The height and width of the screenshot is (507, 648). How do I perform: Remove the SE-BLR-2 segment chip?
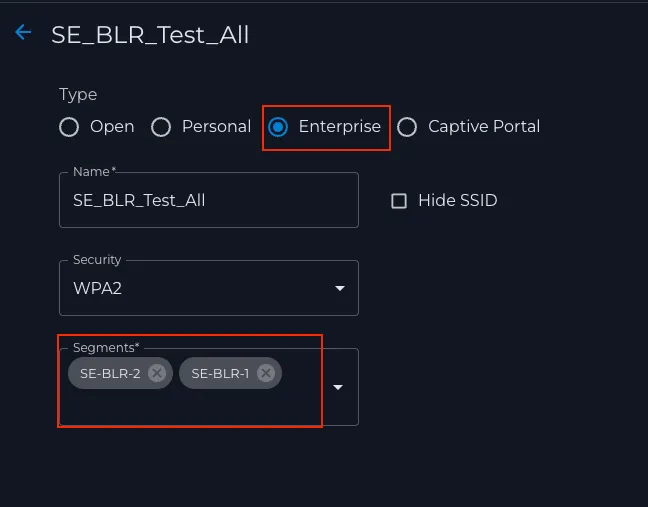coord(157,373)
